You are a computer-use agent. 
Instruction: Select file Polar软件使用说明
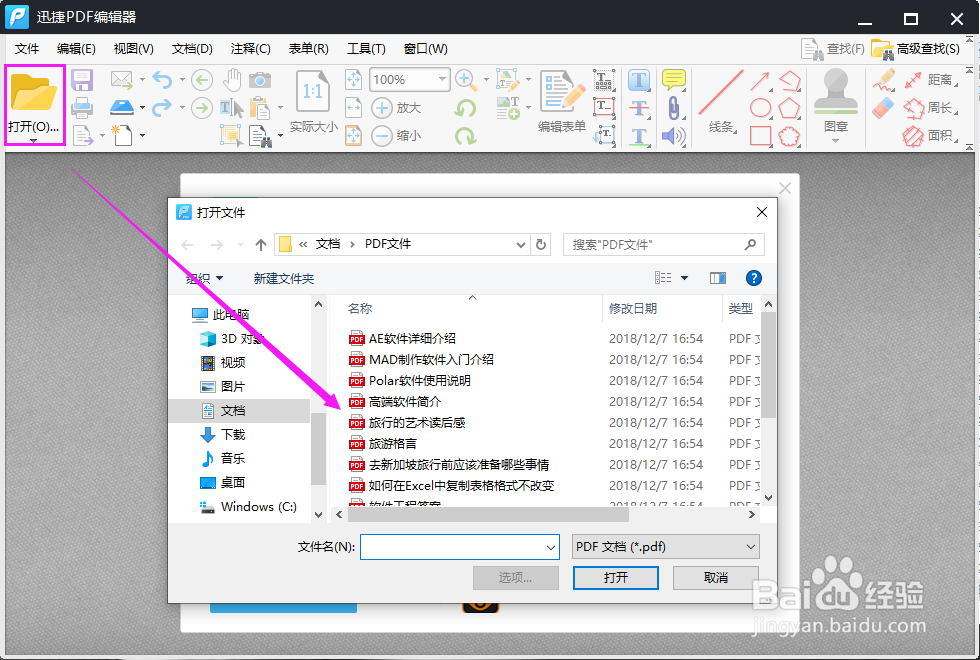[x=419, y=381]
